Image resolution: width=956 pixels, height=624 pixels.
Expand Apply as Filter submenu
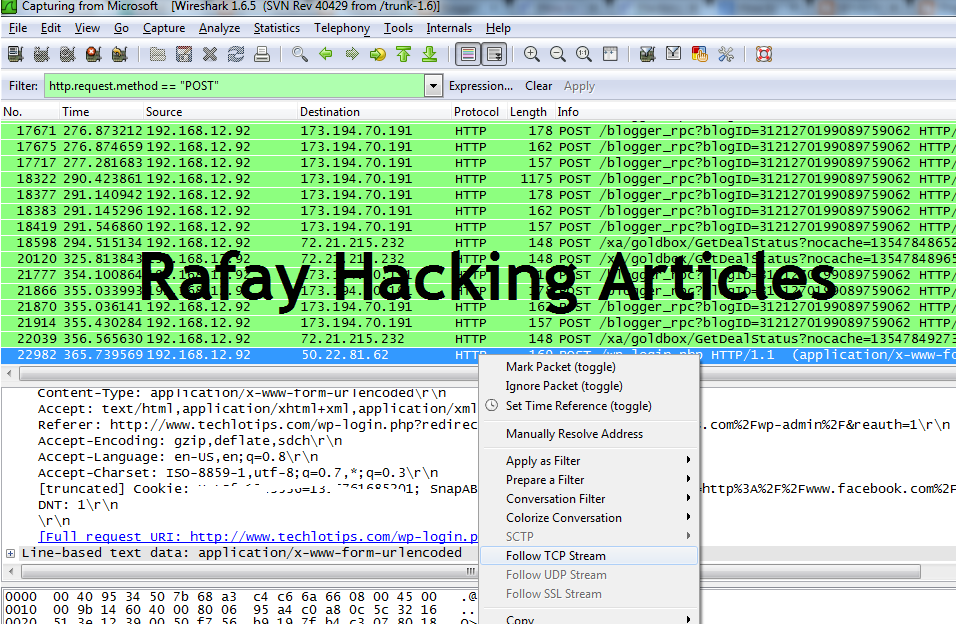point(589,461)
